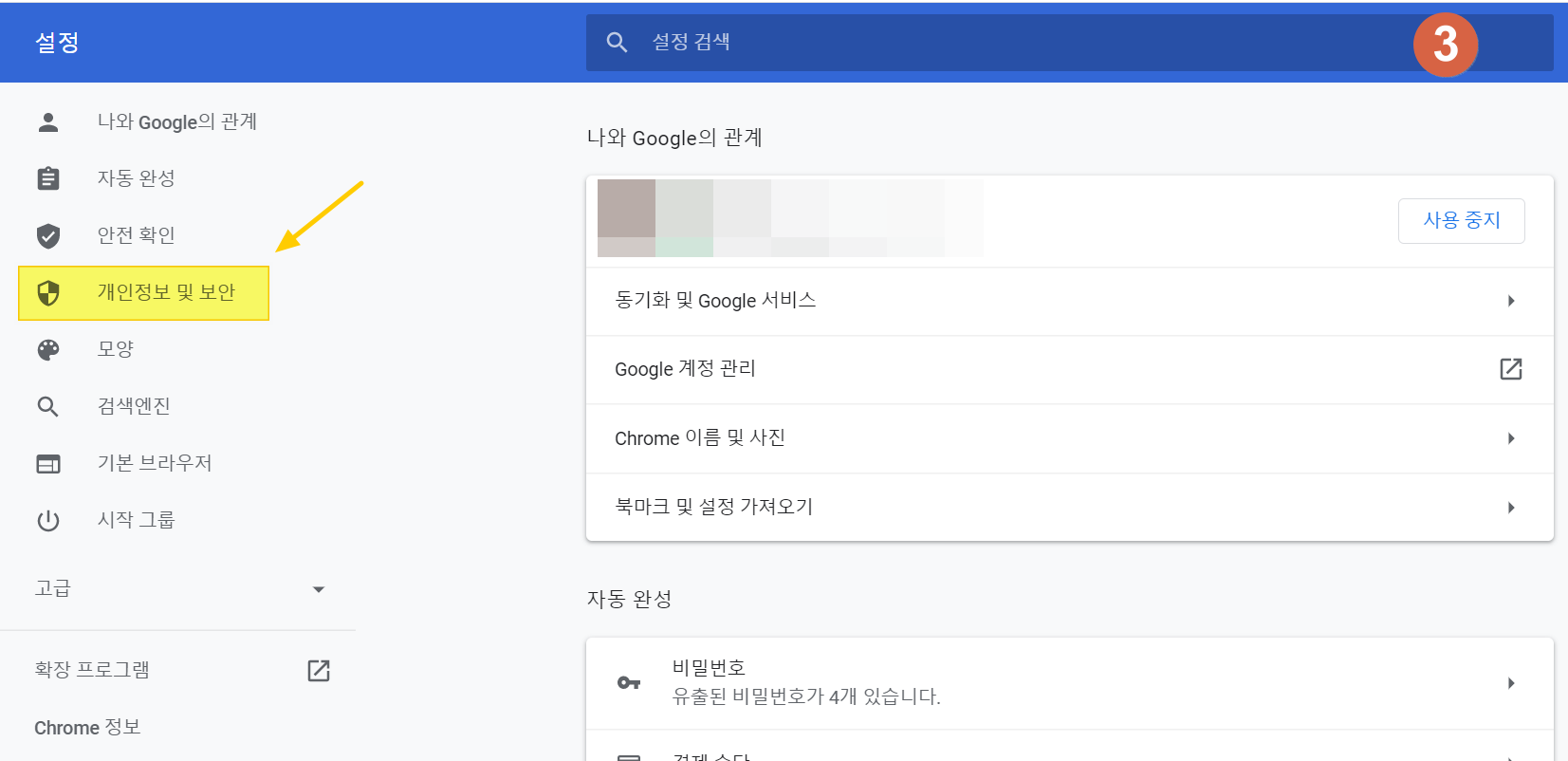Click the 동기화 및 Google 서비스 label
The width and height of the screenshot is (1568, 761).
click(715, 301)
